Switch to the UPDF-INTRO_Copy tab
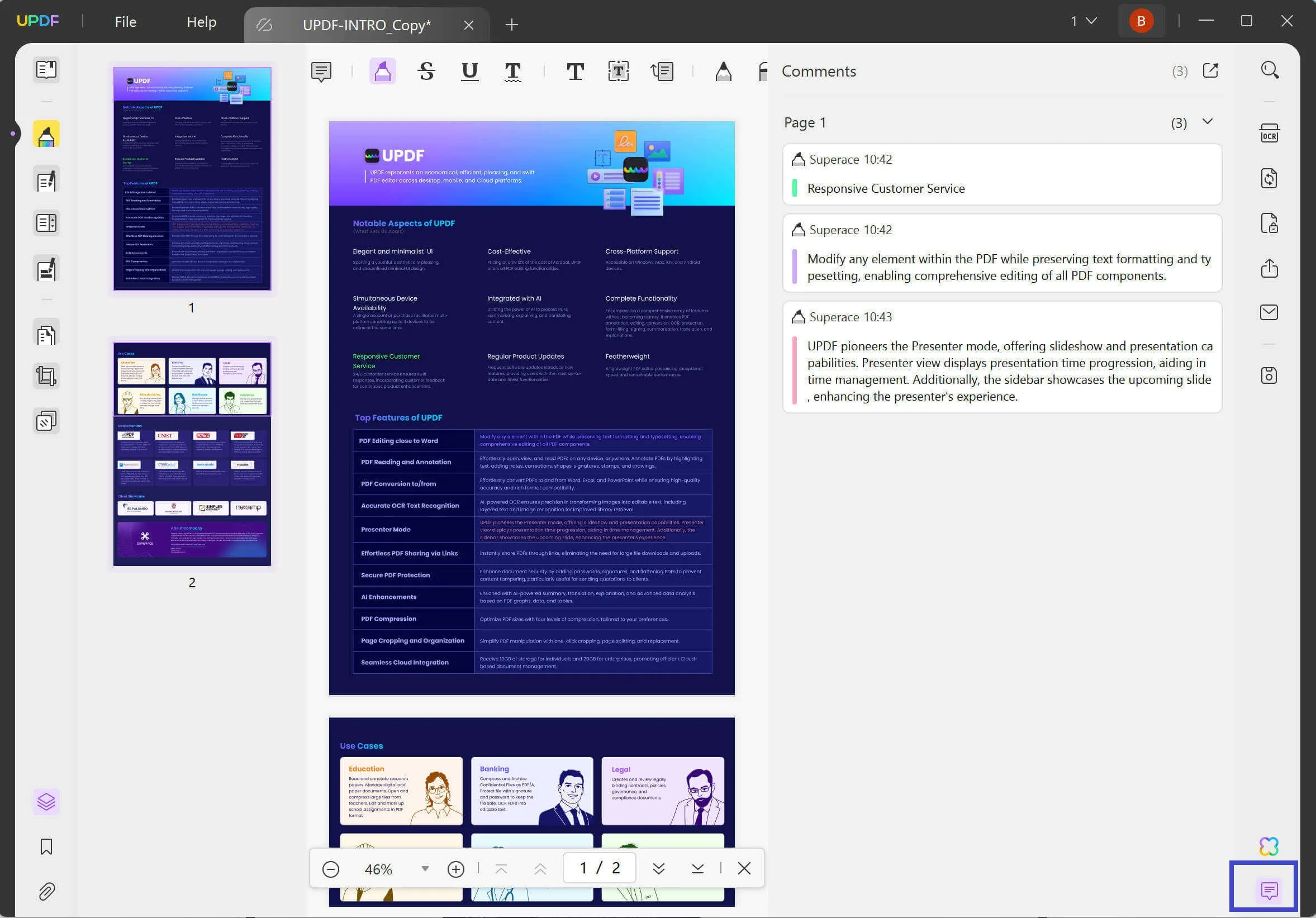The height and width of the screenshot is (918, 1316). click(366, 25)
